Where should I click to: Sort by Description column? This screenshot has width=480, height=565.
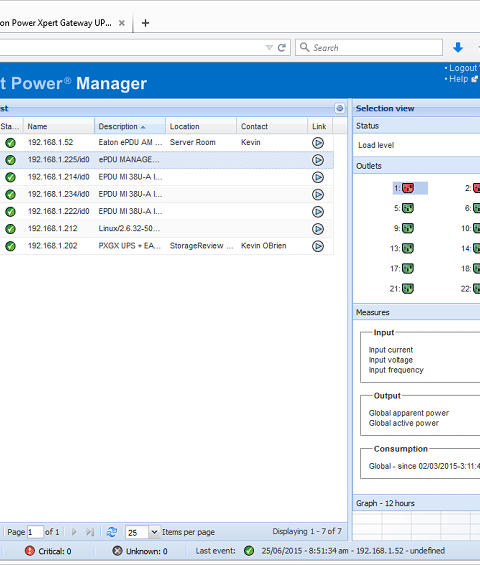(130, 126)
